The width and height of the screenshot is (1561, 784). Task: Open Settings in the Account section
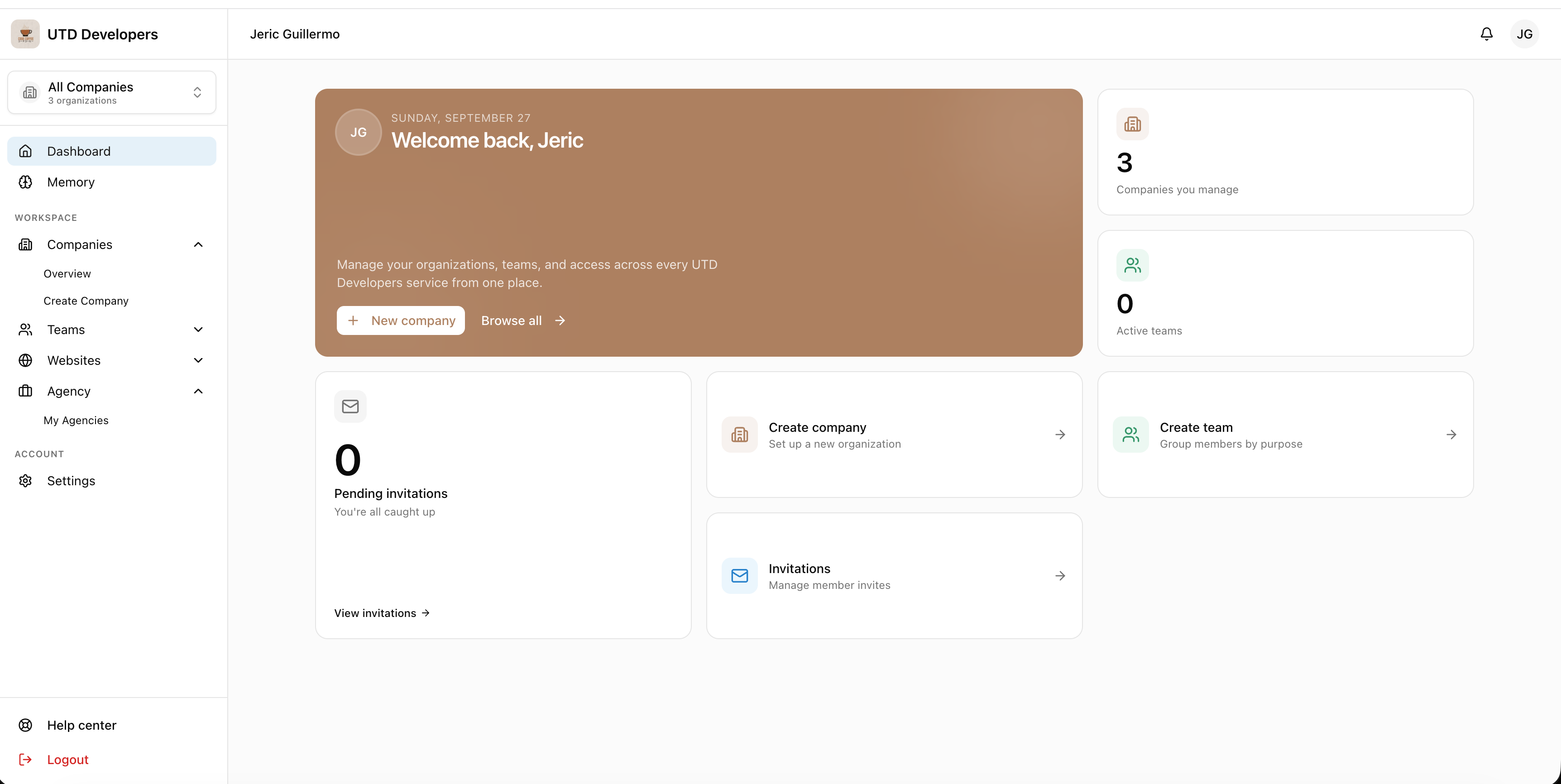pyautogui.click(x=111, y=480)
